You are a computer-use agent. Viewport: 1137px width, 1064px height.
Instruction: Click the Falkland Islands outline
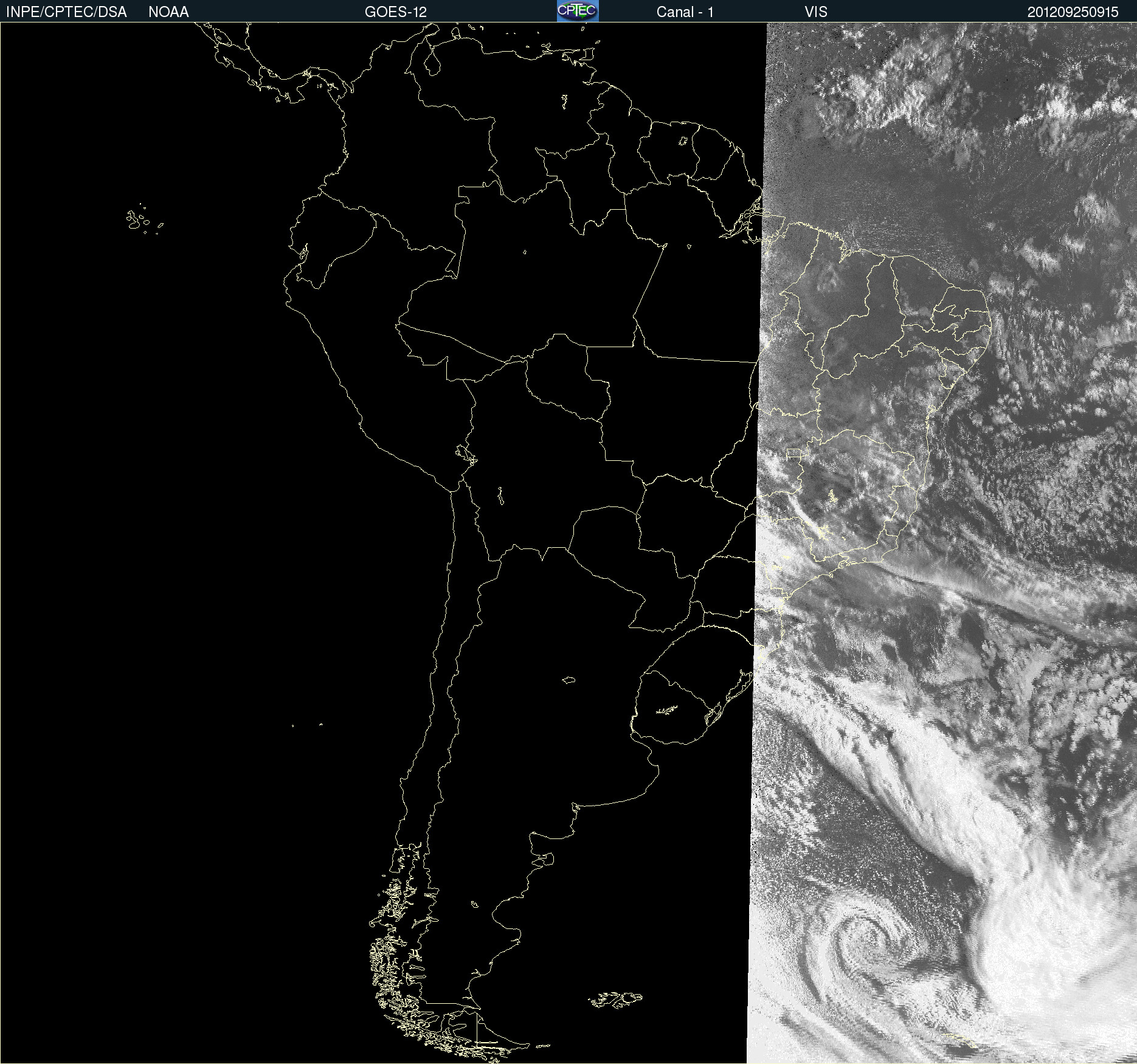point(615,1000)
